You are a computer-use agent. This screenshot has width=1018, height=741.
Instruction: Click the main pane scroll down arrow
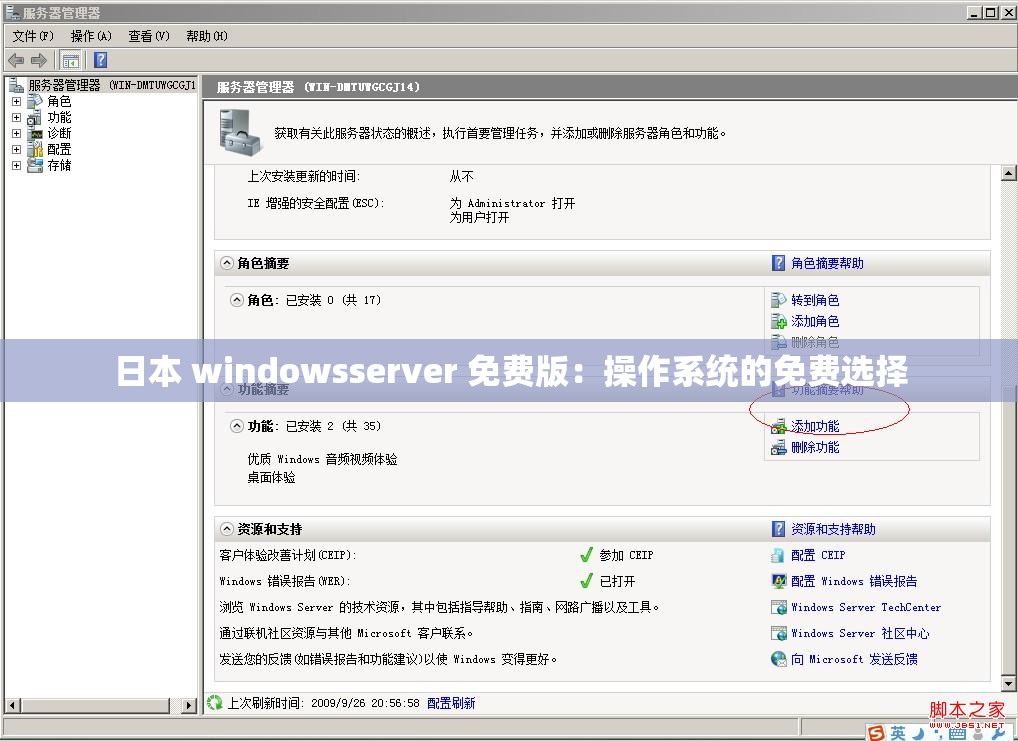pos(1008,683)
